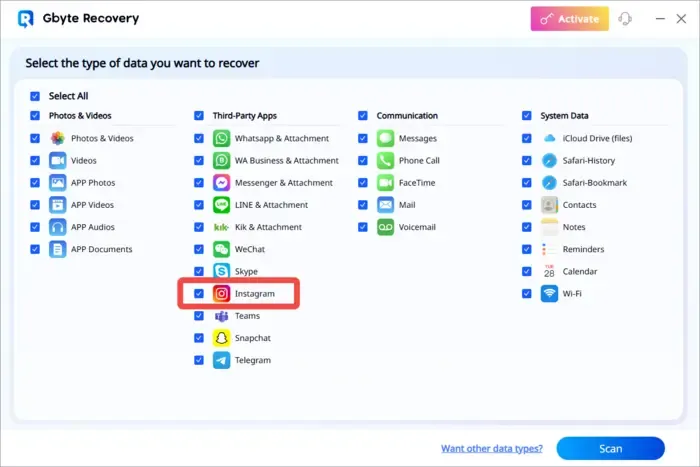
Task: Click the 'Skype' label
Action: pyautogui.click(x=246, y=271)
